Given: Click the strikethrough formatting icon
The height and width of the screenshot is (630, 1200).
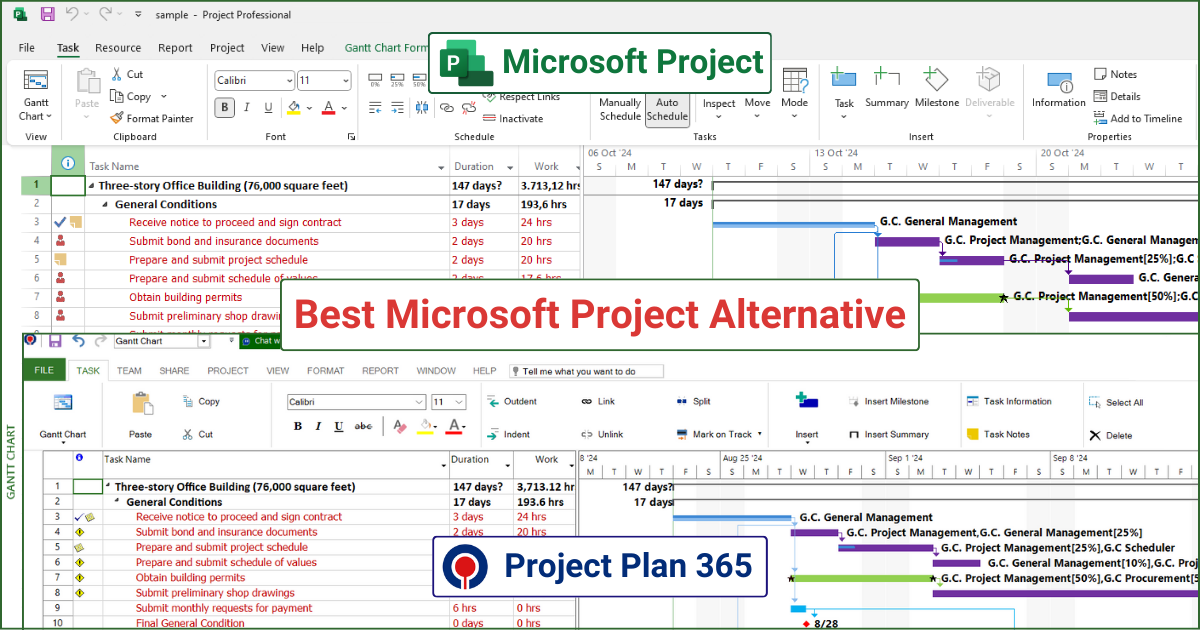Looking at the screenshot, I should pyautogui.click(x=364, y=427).
